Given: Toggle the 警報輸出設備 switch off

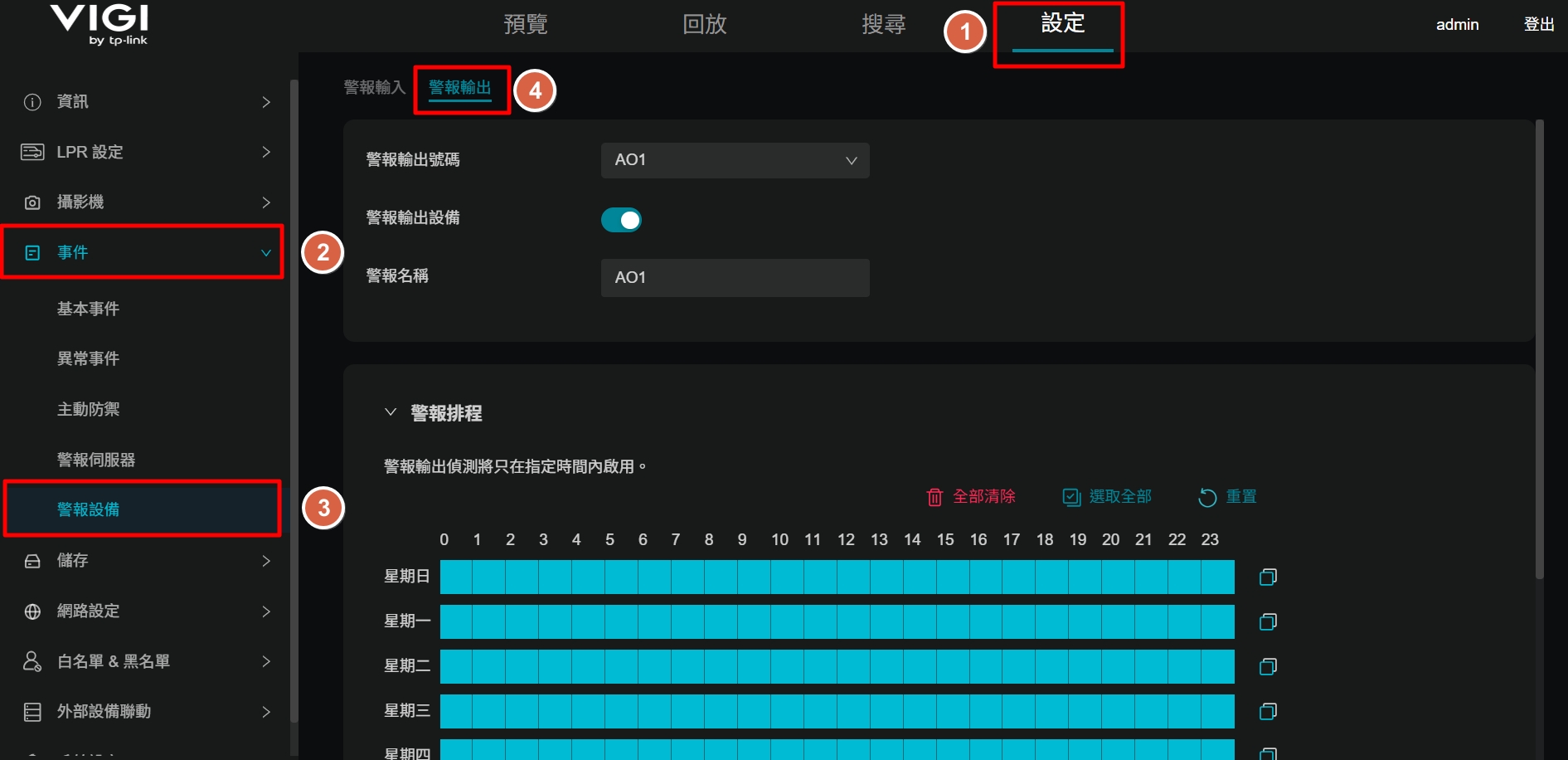Looking at the screenshot, I should click(x=621, y=220).
